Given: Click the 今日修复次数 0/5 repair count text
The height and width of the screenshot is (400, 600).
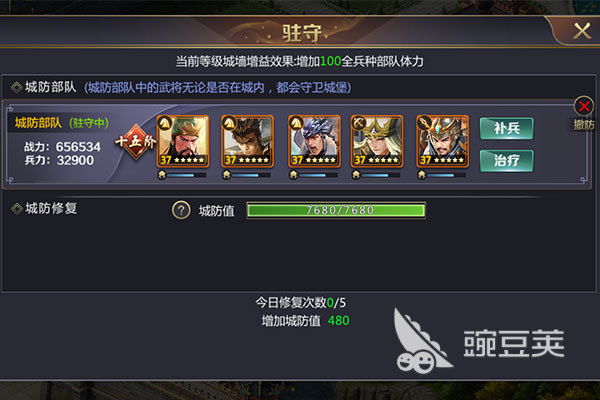Looking at the screenshot, I should coord(301,302).
